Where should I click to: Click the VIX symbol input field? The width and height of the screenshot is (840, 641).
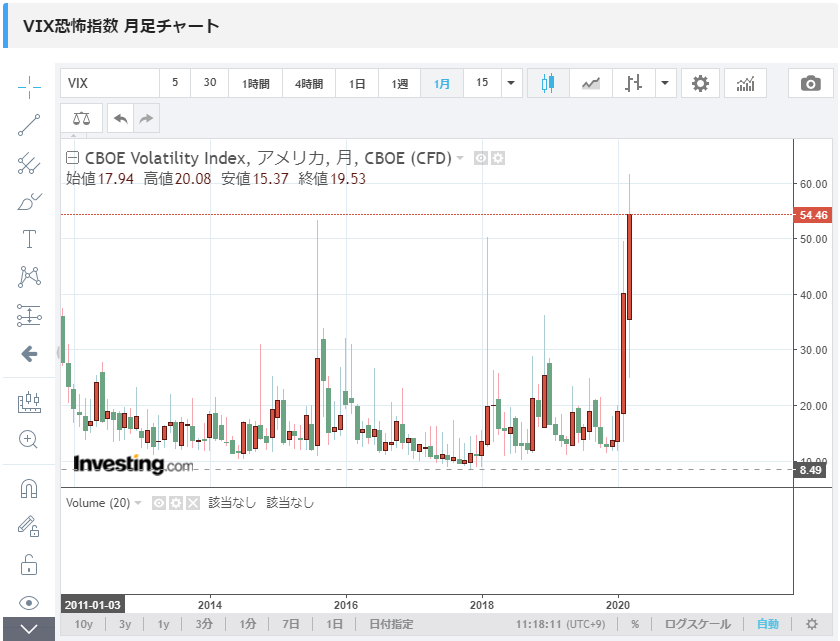click(110, 83)
